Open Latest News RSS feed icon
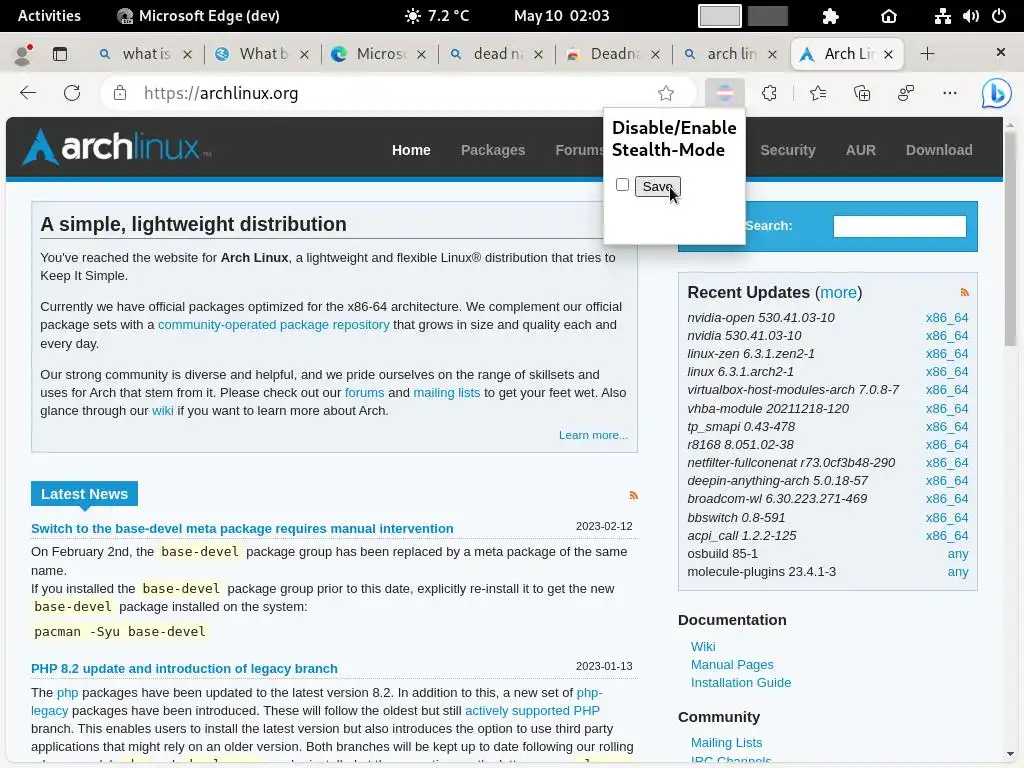Viewport: 1024px width, 768px height. click(633, 495)
